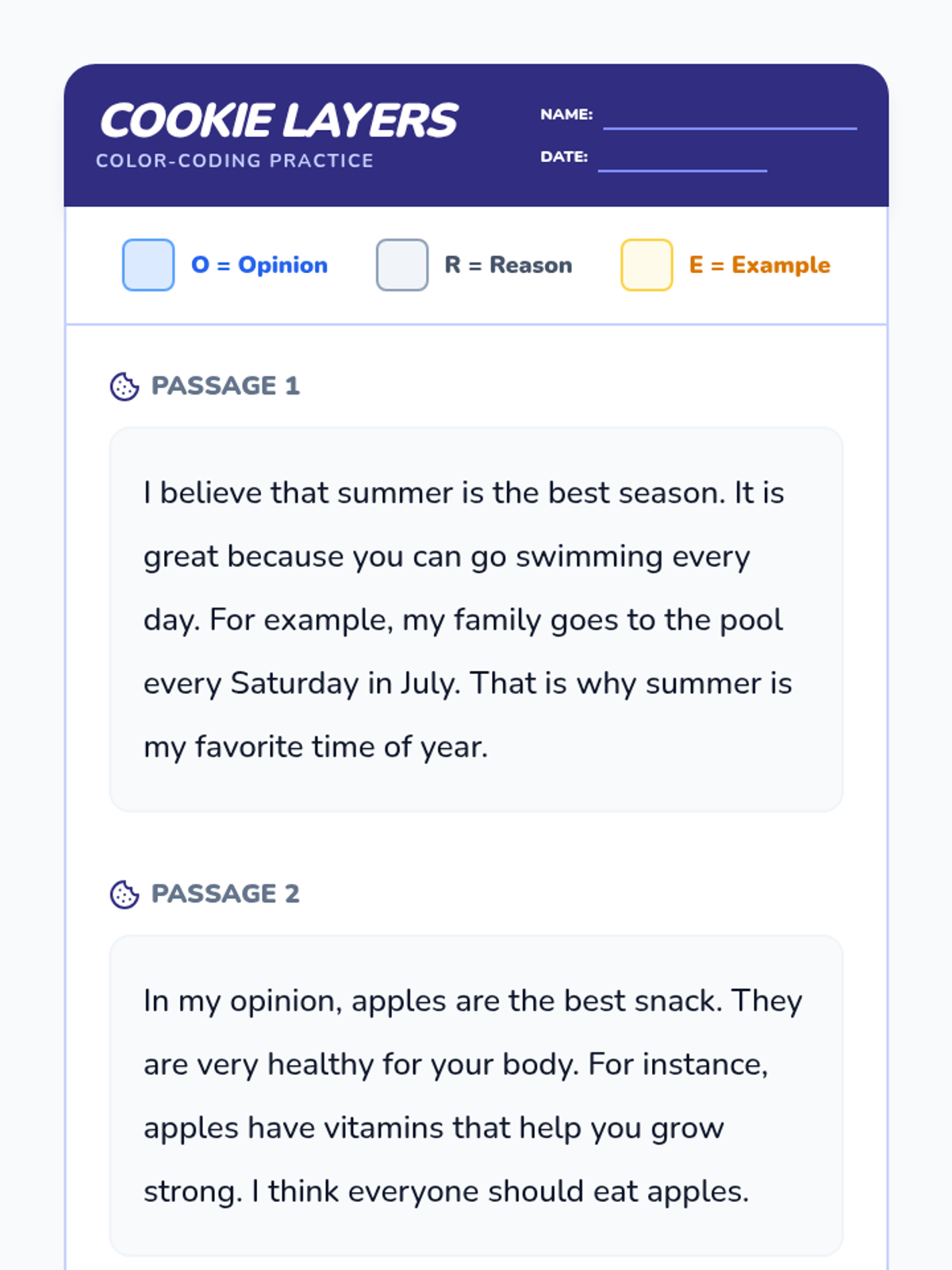This screenshot has height=1270, width=952.
Task: Click the "O = Opinion" legend label
Action: pyautogui.click(x=259, y=265)
